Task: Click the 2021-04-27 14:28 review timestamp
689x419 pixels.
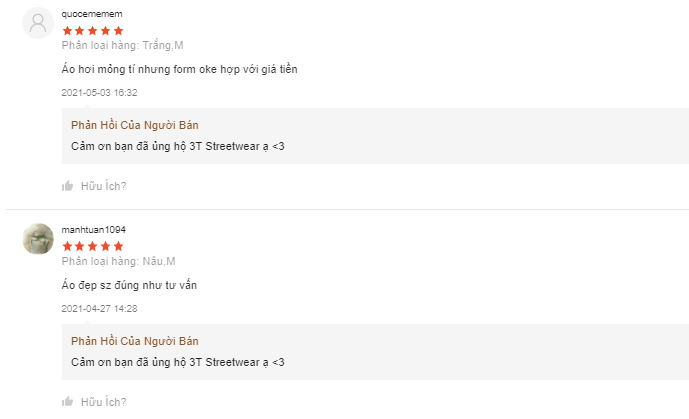Action: [99, 308]
